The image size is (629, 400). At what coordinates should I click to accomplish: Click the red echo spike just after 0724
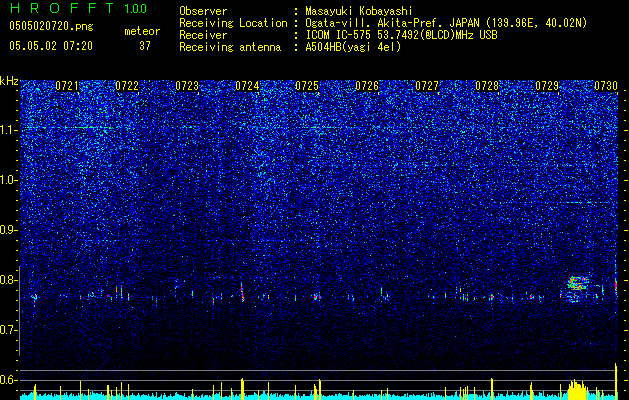tap(242, 293)
